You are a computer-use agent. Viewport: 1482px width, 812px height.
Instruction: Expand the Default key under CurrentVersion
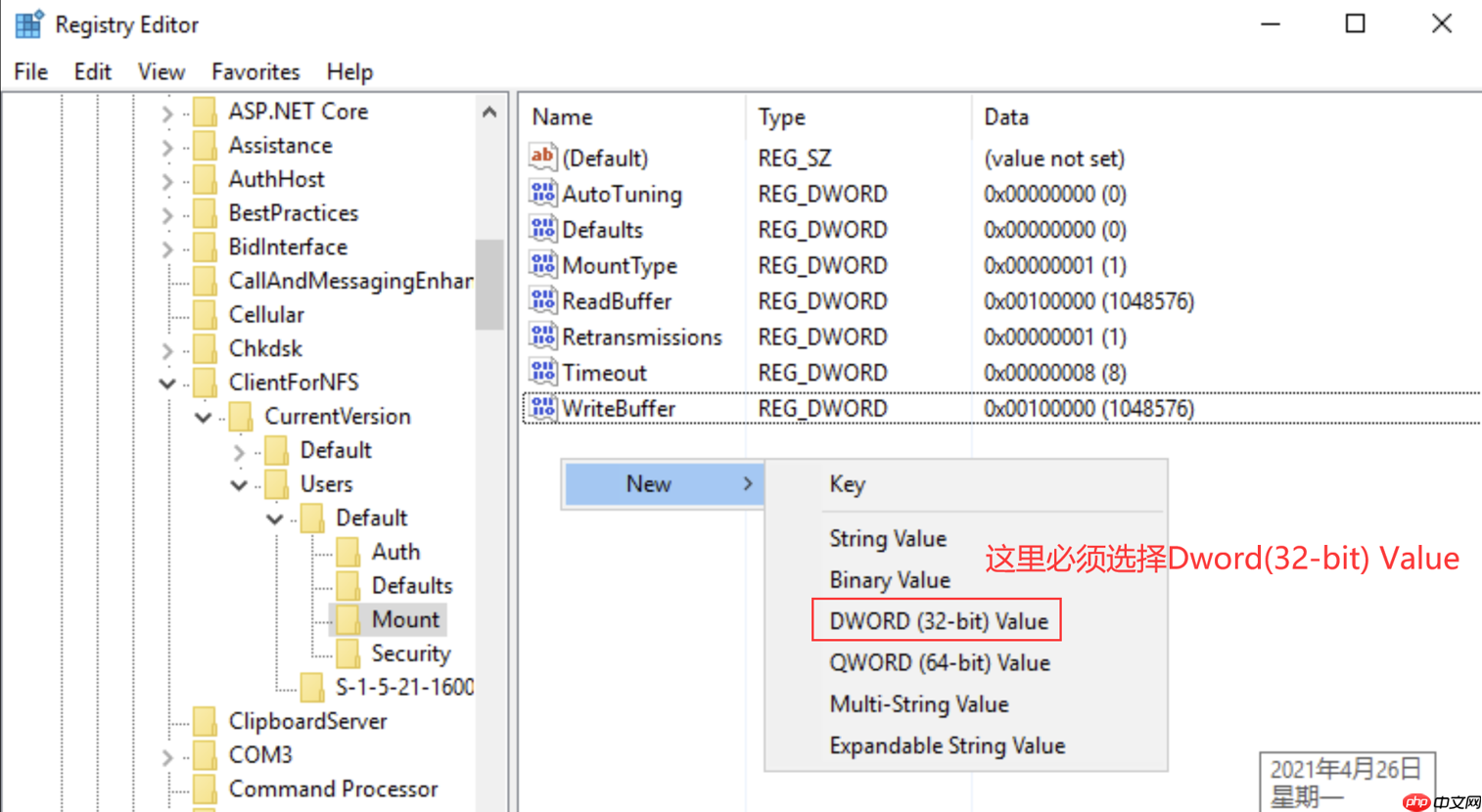pos(239,452)
